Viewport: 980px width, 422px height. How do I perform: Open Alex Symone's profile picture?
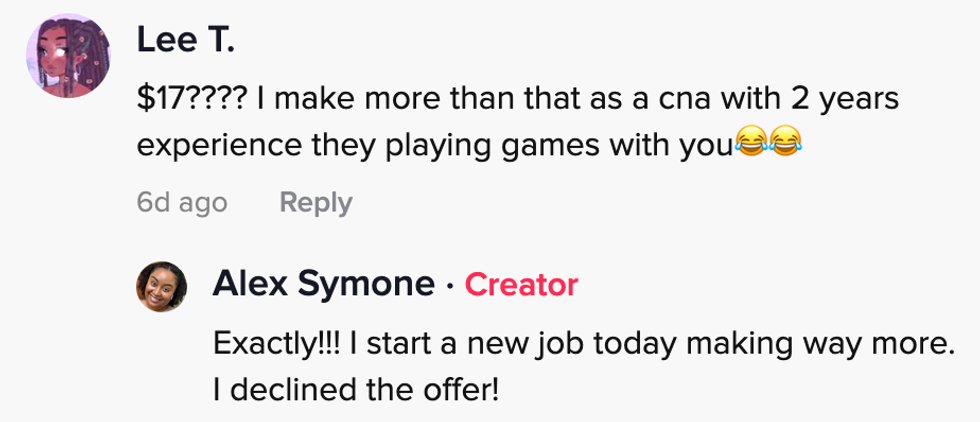point(162,286)
